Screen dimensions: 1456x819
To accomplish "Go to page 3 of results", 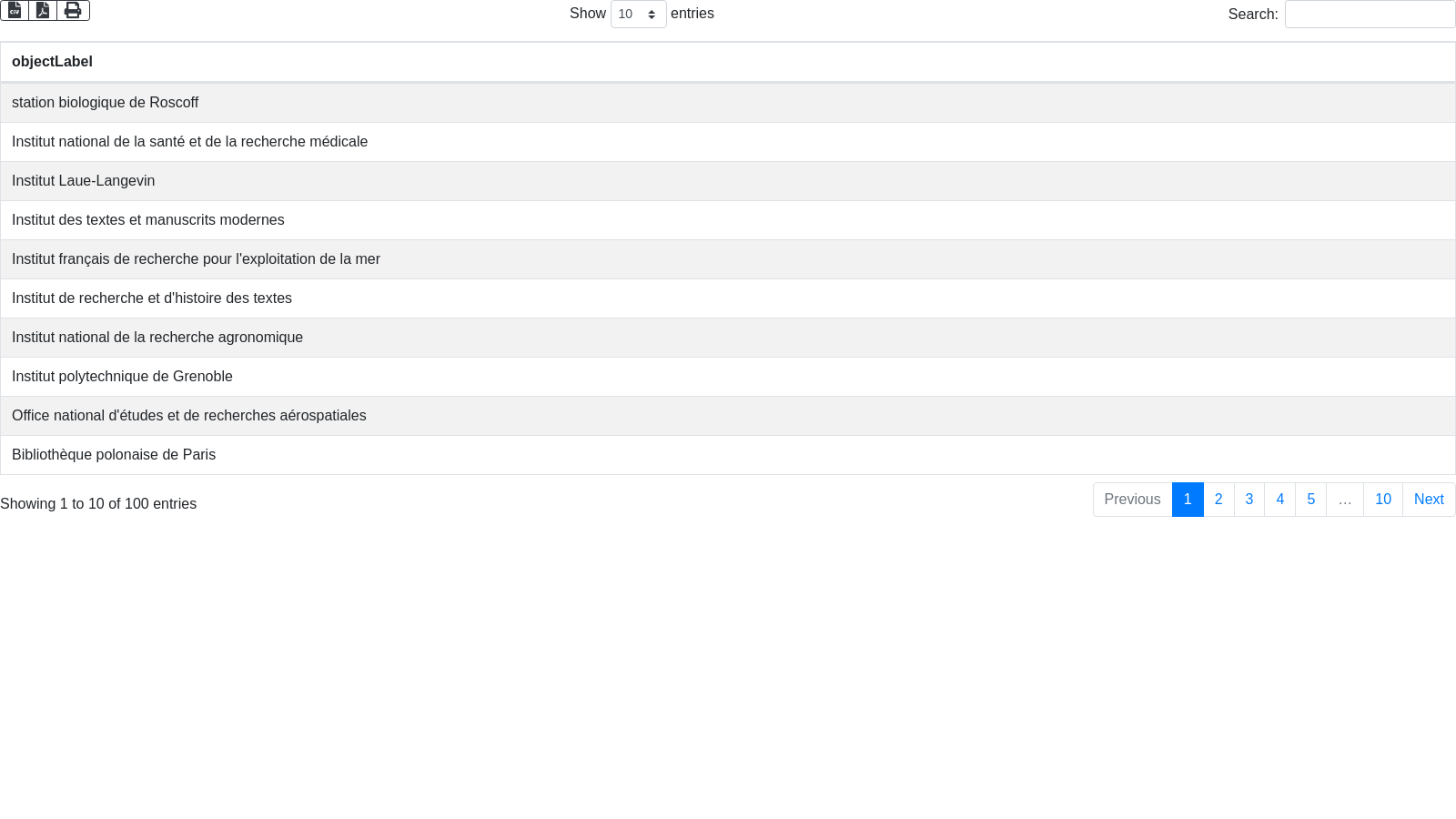I will pos(1249,500).
